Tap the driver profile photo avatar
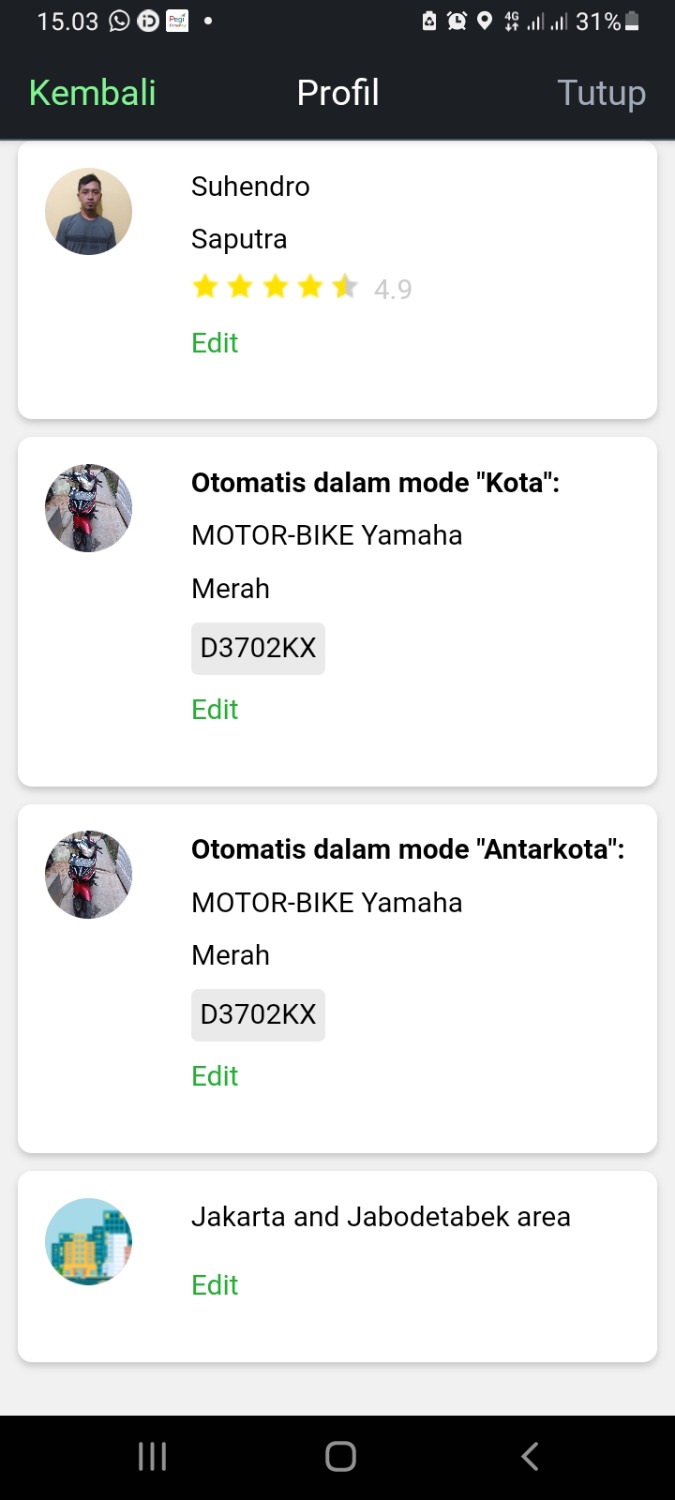The width and height of the screenshot is (675, 1500). click(x=89, y=211)
